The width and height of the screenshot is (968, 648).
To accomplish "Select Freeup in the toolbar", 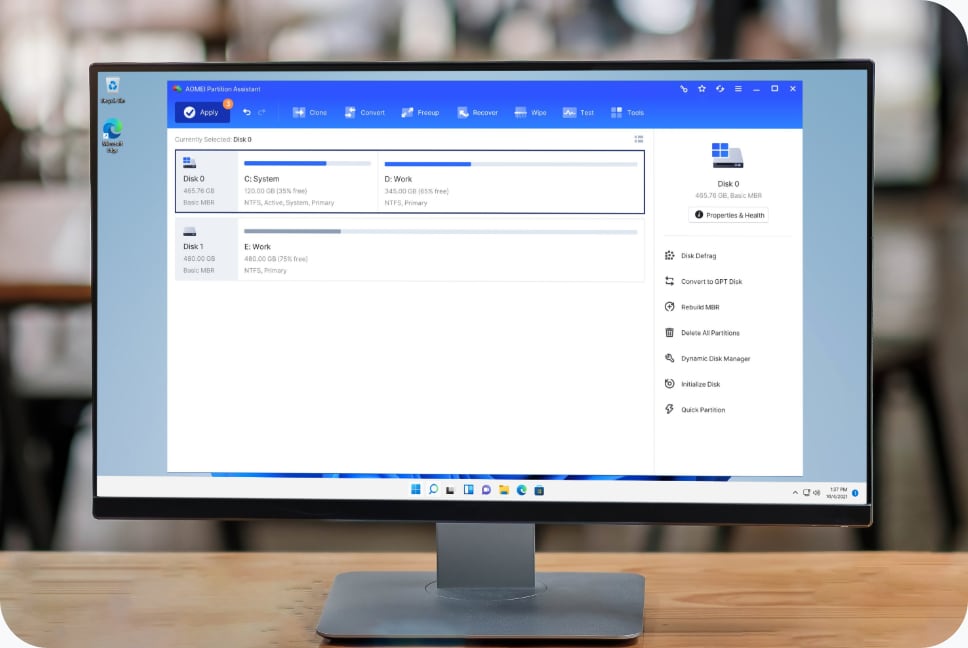I will [420, 112].
